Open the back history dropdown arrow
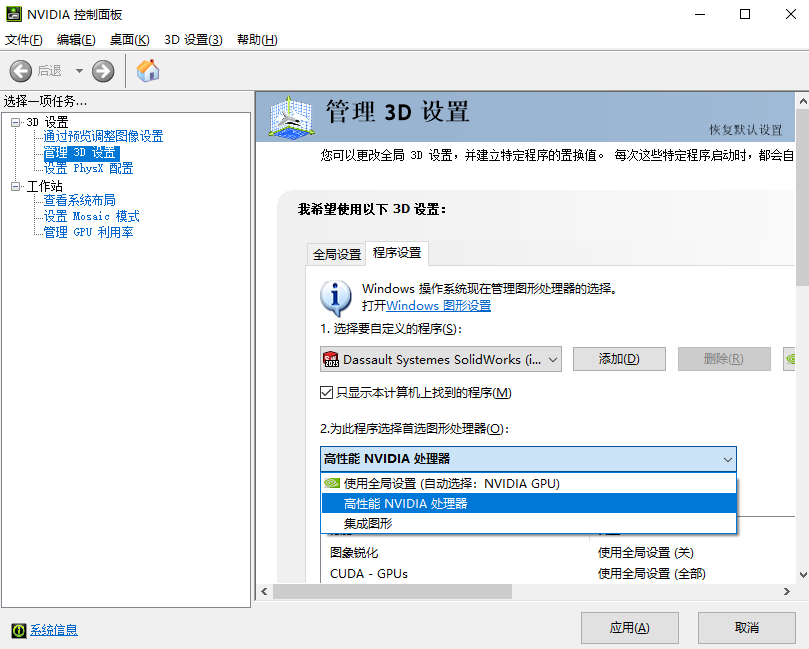 pyautogui.click(x=79, y=71)
